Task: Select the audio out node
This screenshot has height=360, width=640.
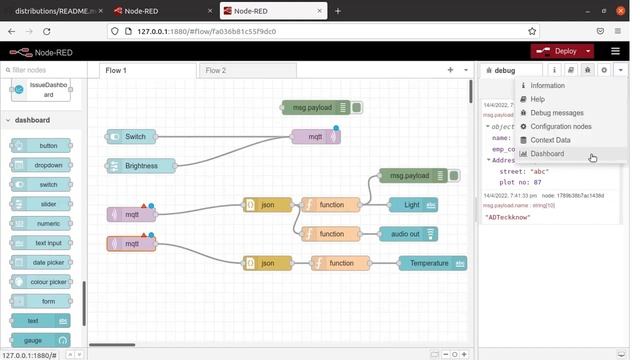Action: (x=408, y=234)
